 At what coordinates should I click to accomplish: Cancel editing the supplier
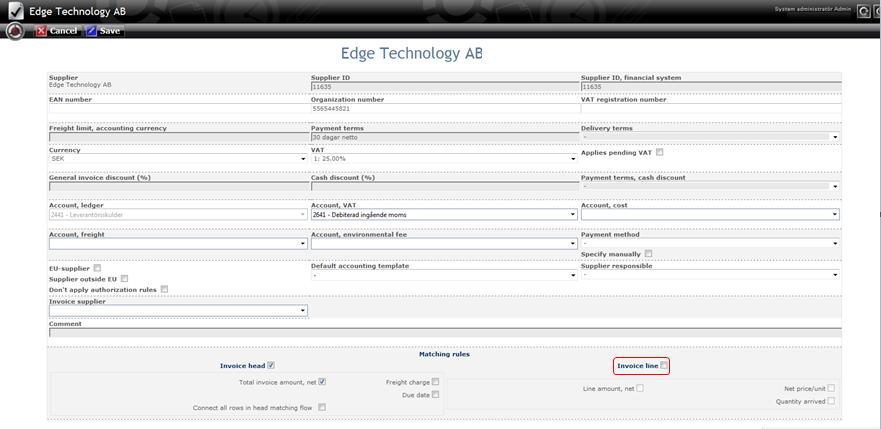[x=57, y=31]
